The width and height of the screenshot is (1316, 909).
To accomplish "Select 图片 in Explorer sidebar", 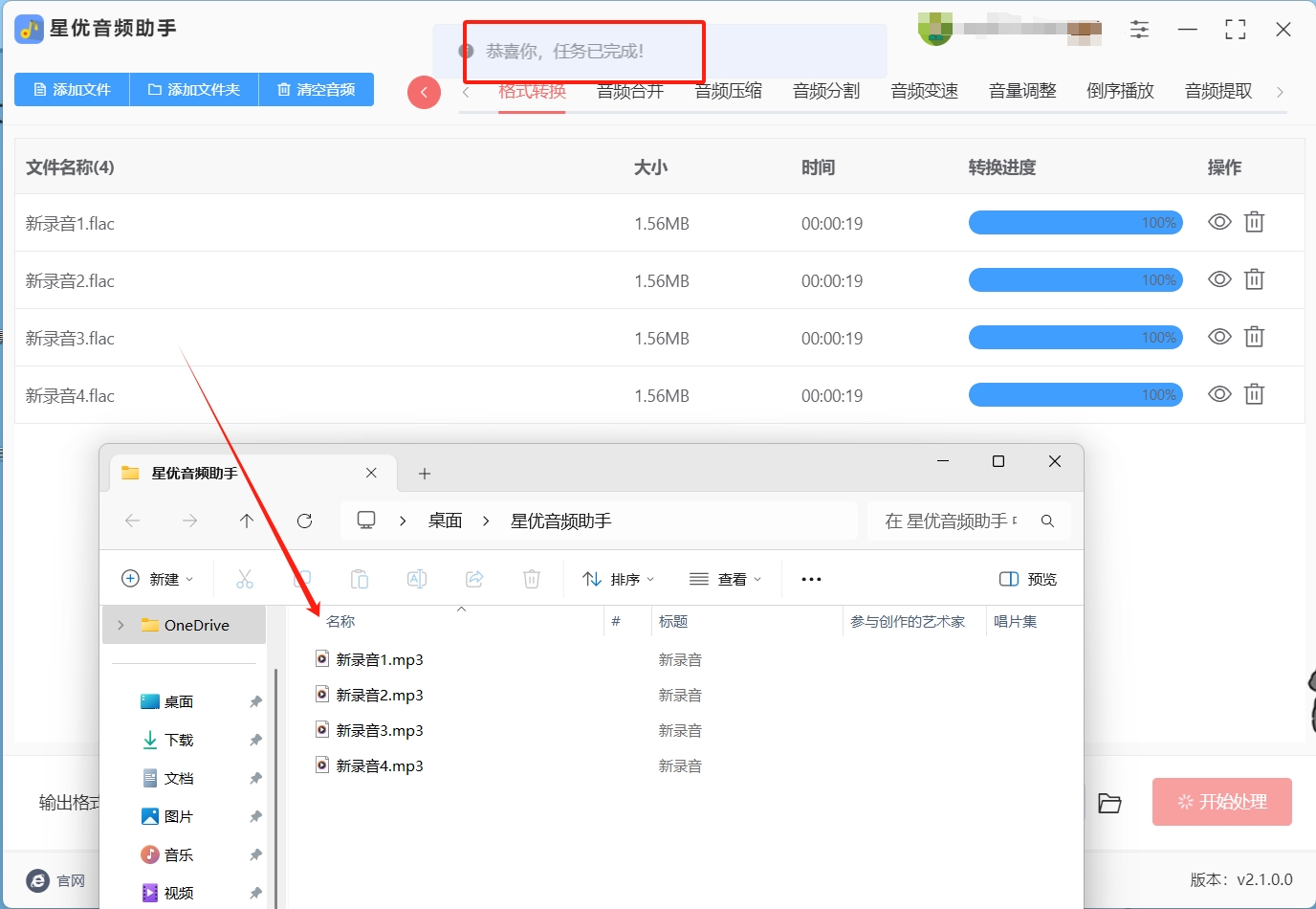I will tap(178, 816).
